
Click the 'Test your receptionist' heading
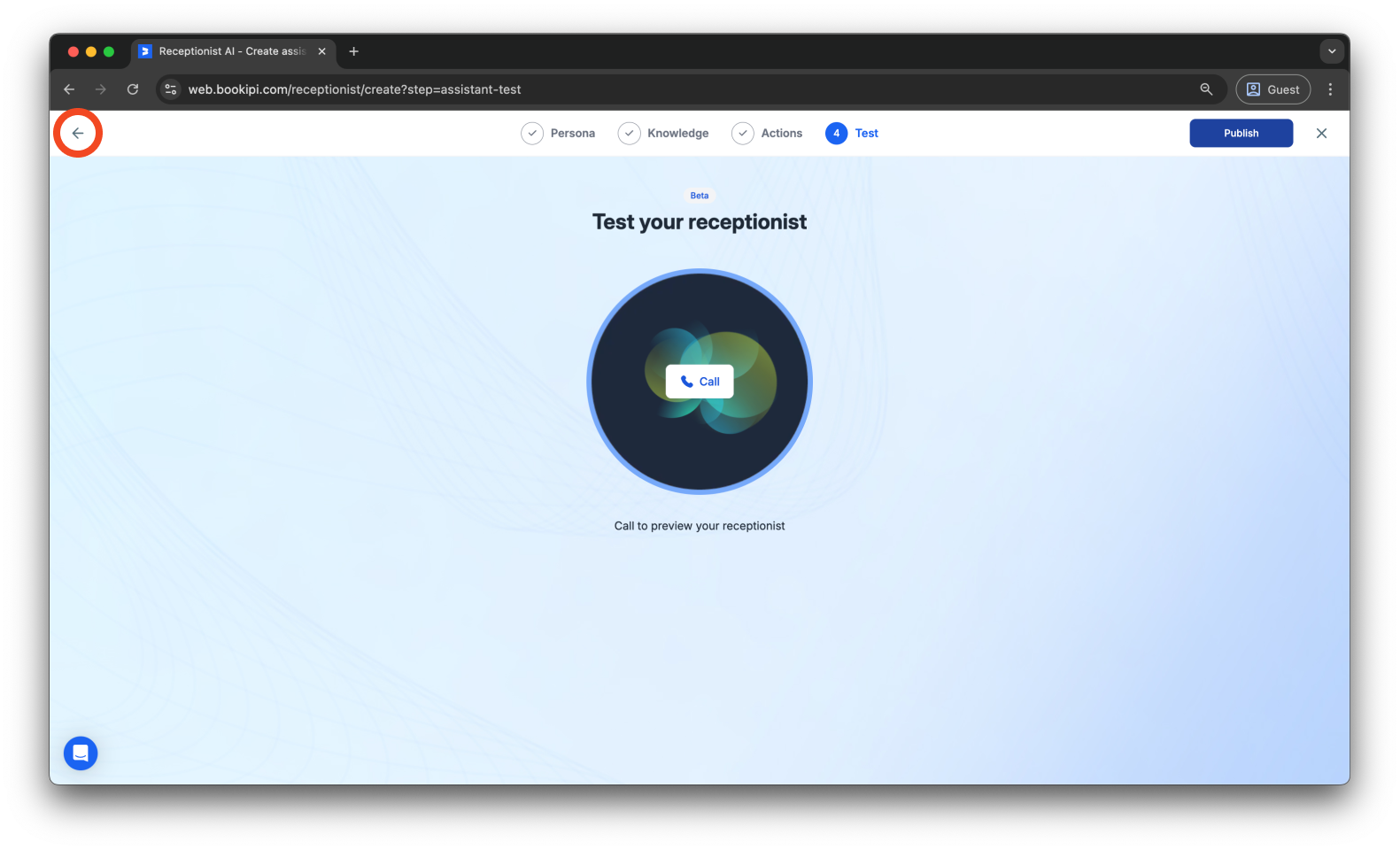click(700, 222)
